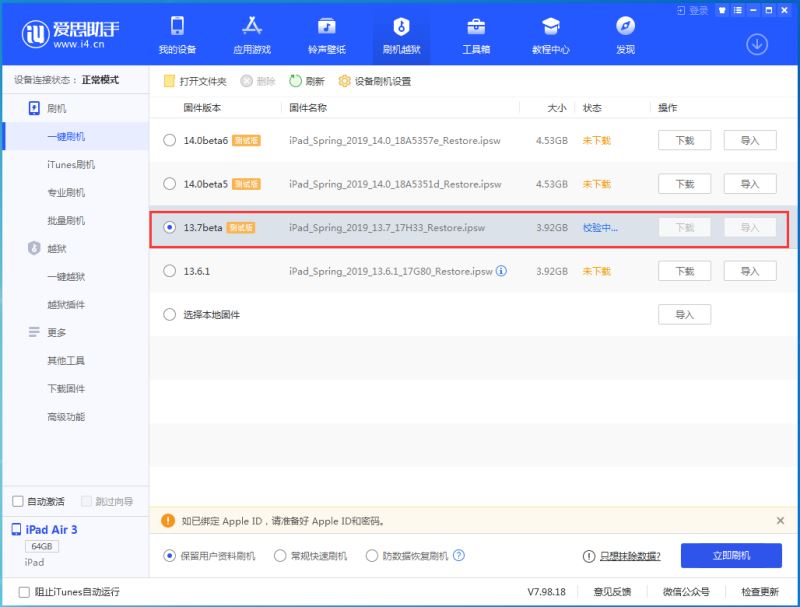The width and height of the screenshot is (800, 607).
Task: Click 导入 button for 14.0beta6 firmware
Action: 750,140
